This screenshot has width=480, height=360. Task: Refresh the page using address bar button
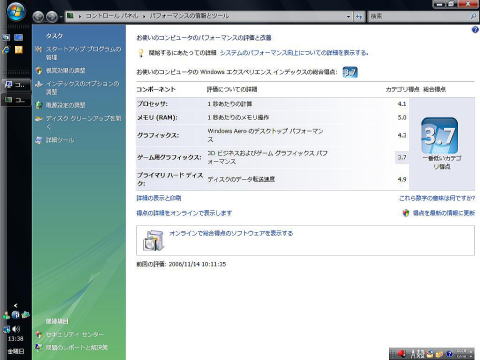tap(359, 16)
